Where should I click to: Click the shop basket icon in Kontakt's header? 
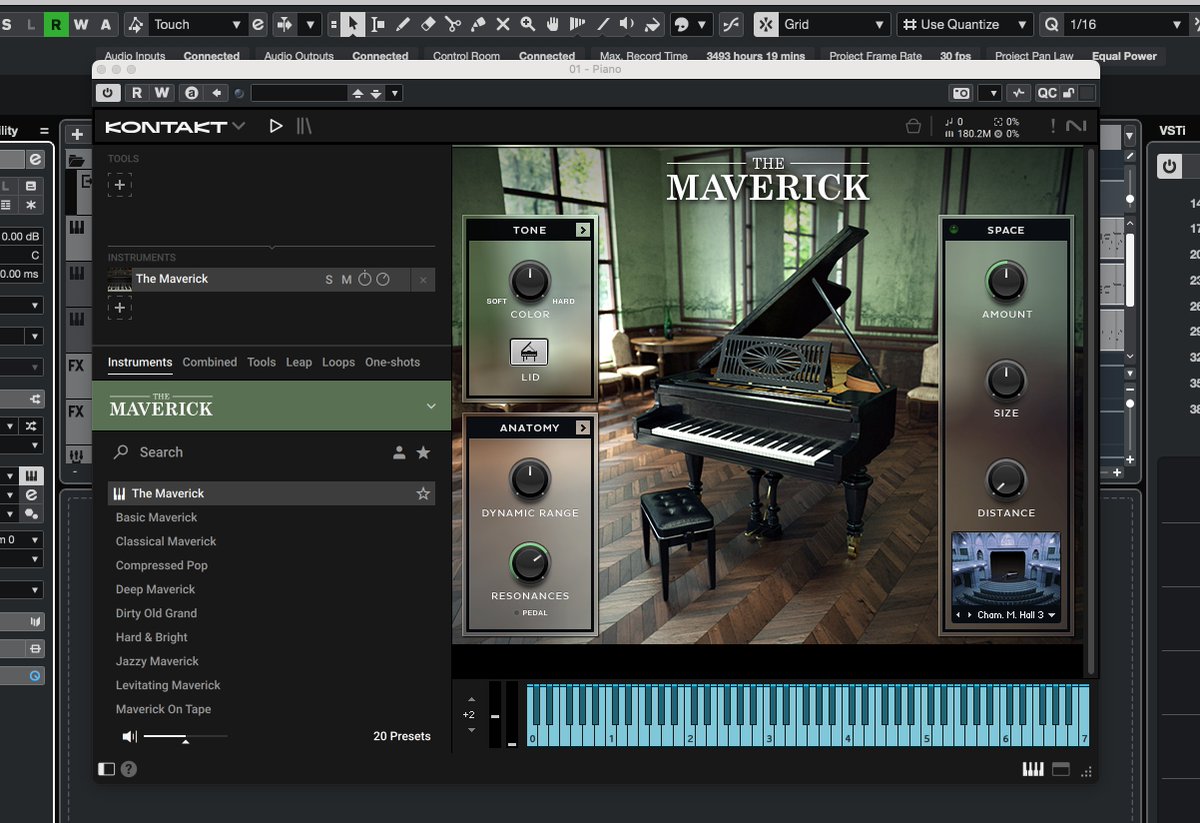[913, 126]
